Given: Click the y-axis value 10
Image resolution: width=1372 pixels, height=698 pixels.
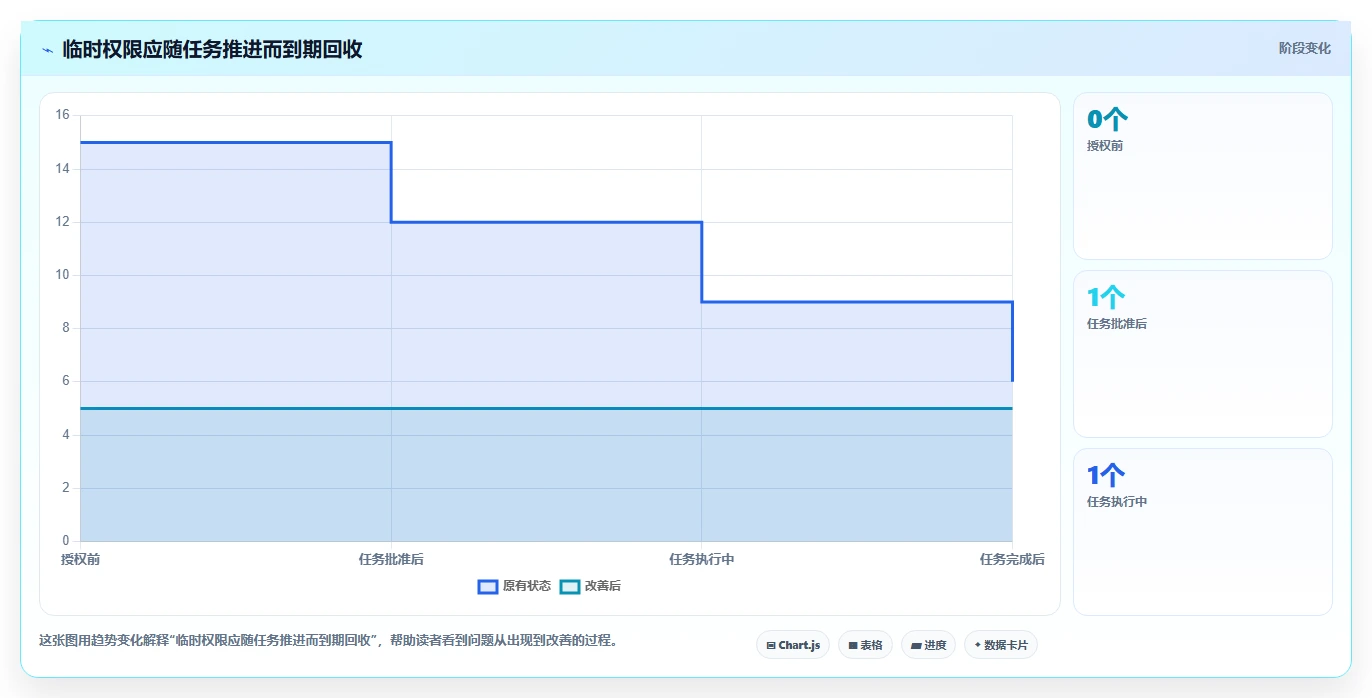Looking at the screenshot, I should [62, 275].
